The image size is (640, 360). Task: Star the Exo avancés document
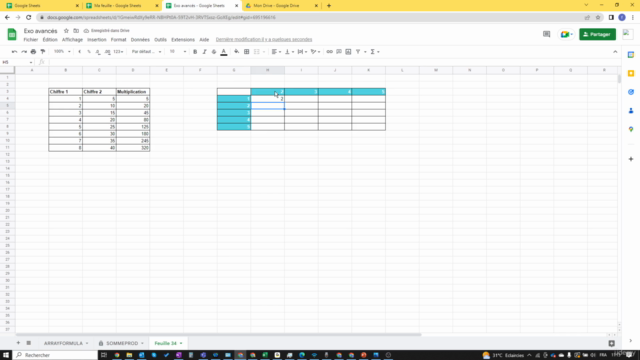(x=66, y=31)
